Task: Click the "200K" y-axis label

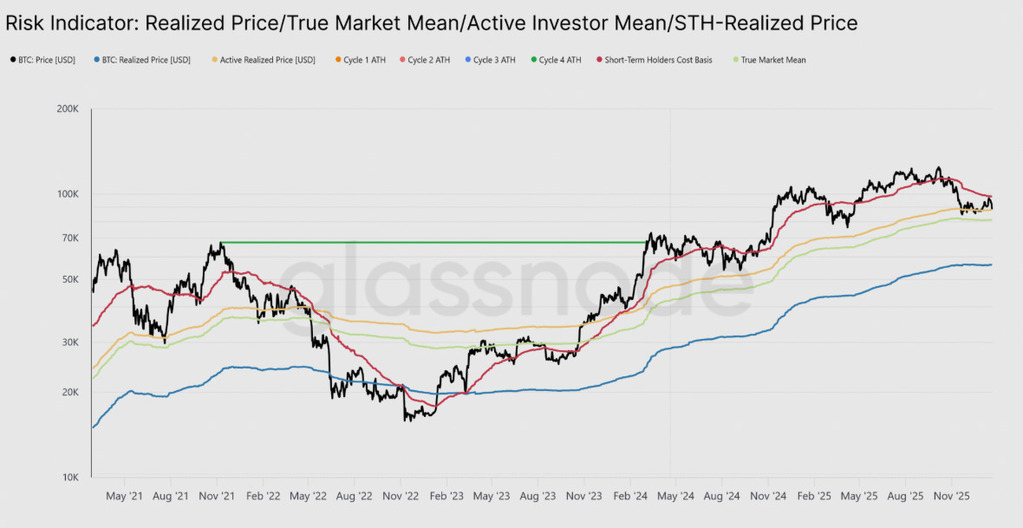Action: [x=65, y=109]
